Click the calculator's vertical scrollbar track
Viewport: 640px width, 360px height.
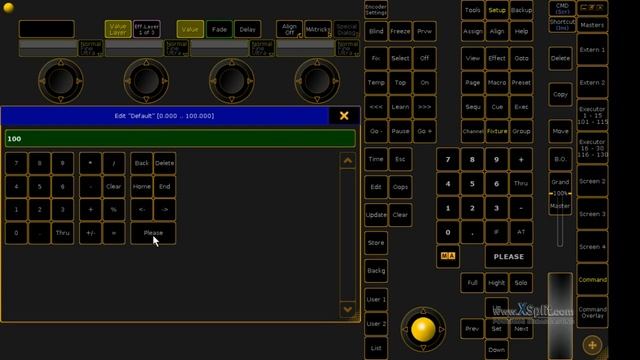pyautogui.click(x=347, y=235)
